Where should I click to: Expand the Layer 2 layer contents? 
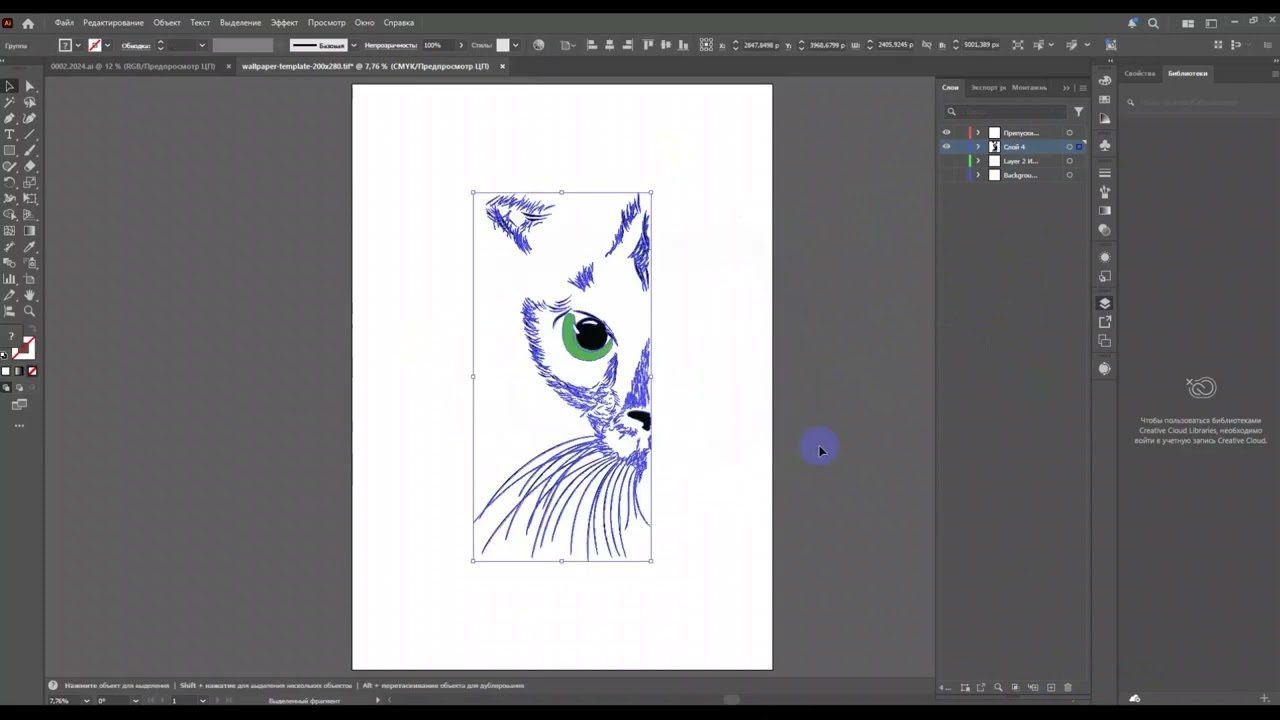pos(978,161)
